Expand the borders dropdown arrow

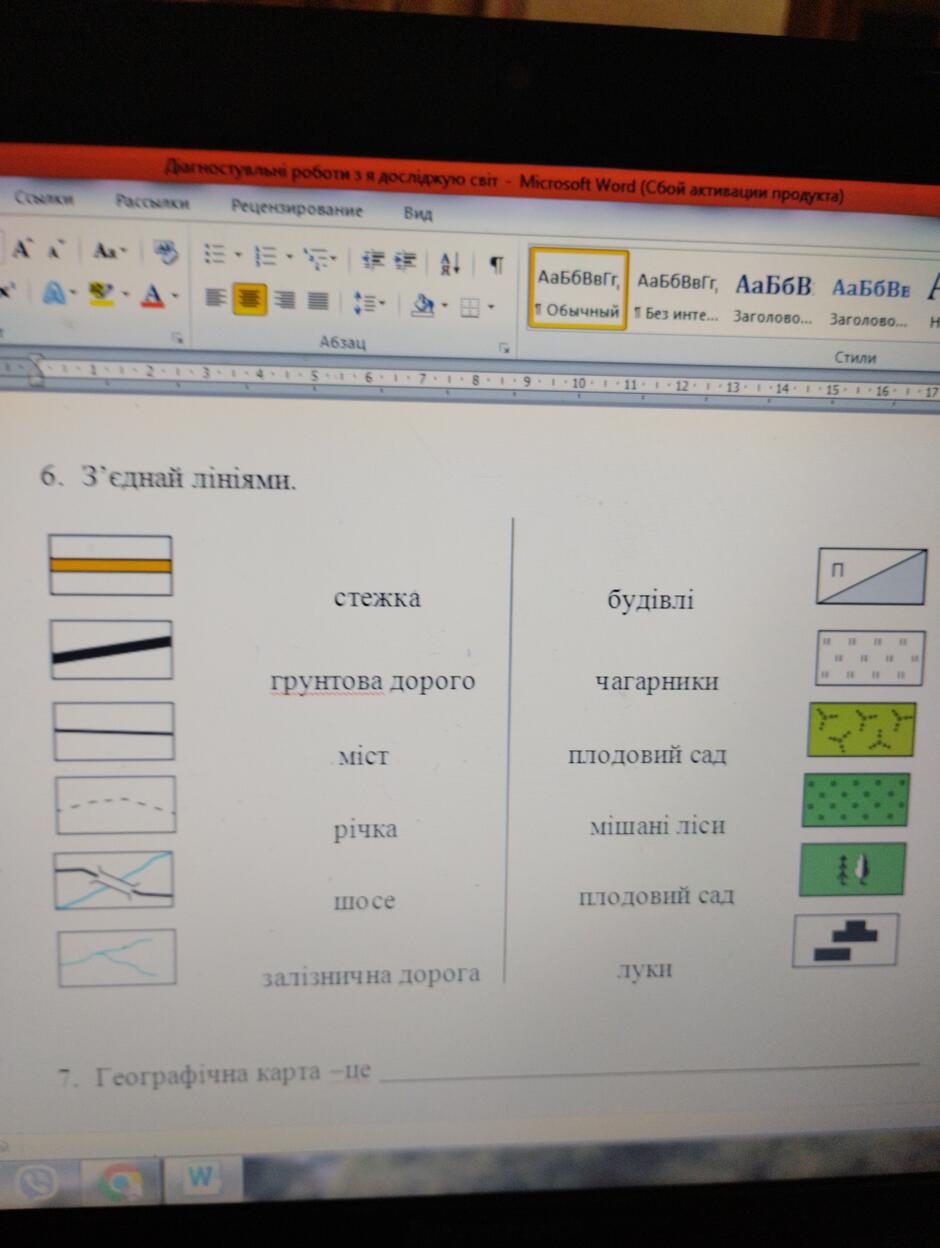[x=490, y=308]
